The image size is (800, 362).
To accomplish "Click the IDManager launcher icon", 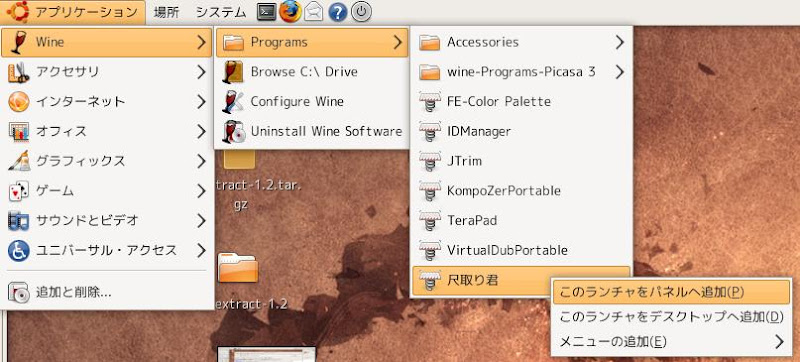I will coord(430,132).
